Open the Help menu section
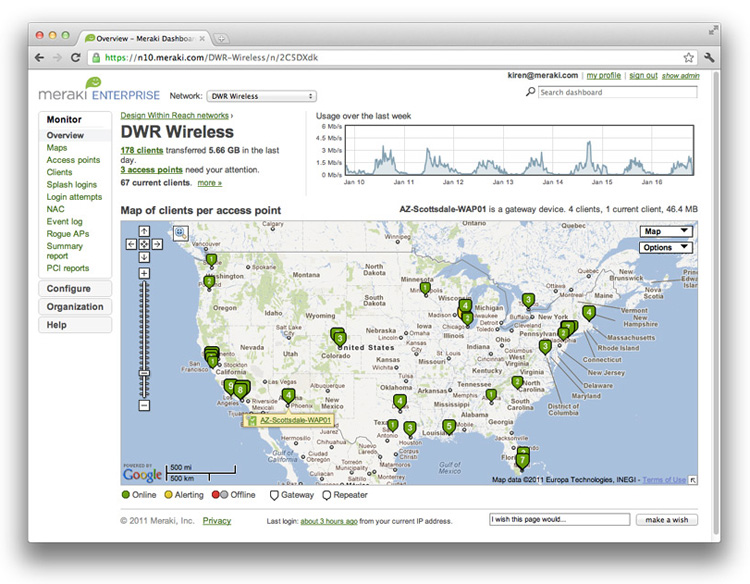750x584 pixels. pos(75,325)
